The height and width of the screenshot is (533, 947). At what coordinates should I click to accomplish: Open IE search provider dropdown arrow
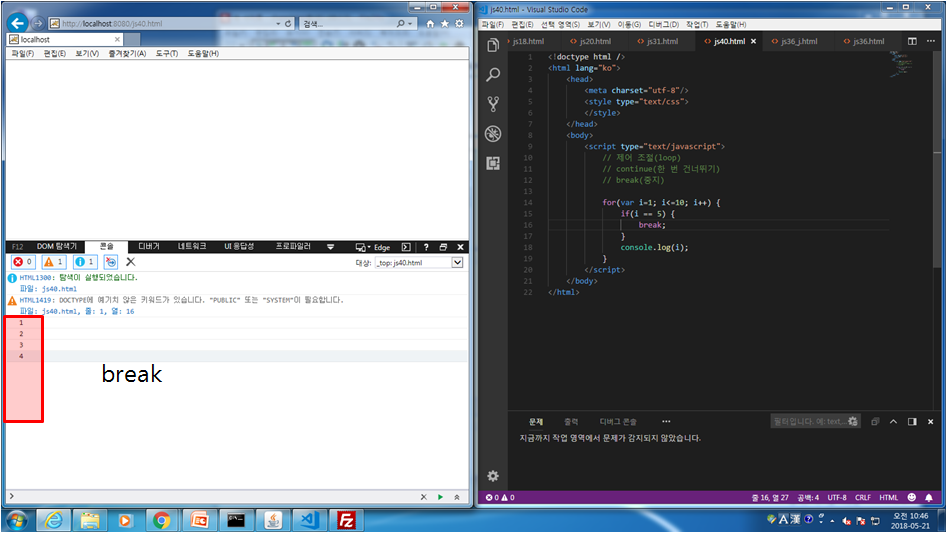pyautogui.click(x=410, y=24)
